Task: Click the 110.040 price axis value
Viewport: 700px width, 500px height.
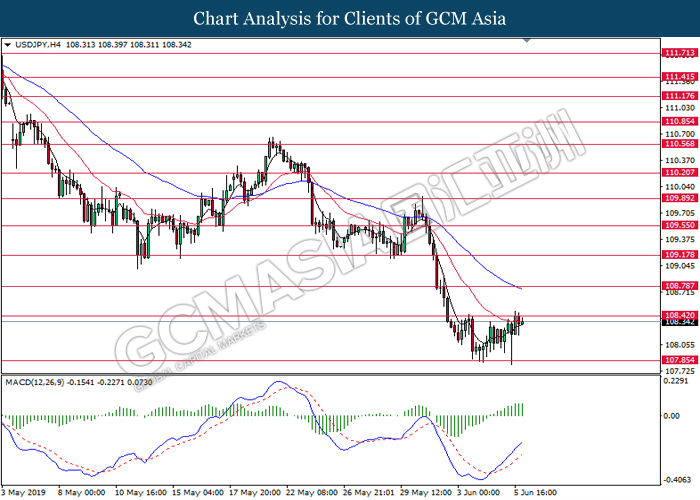Action: click(x=680, y=187)
